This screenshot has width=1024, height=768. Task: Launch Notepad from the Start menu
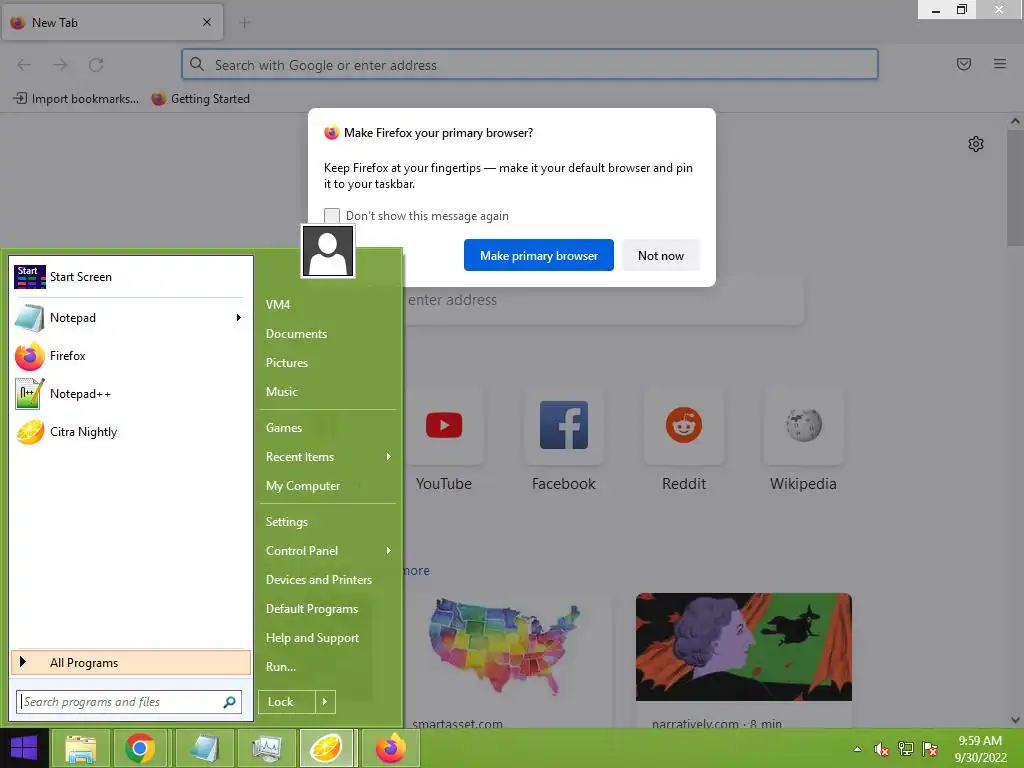click(x=121, y=318)
